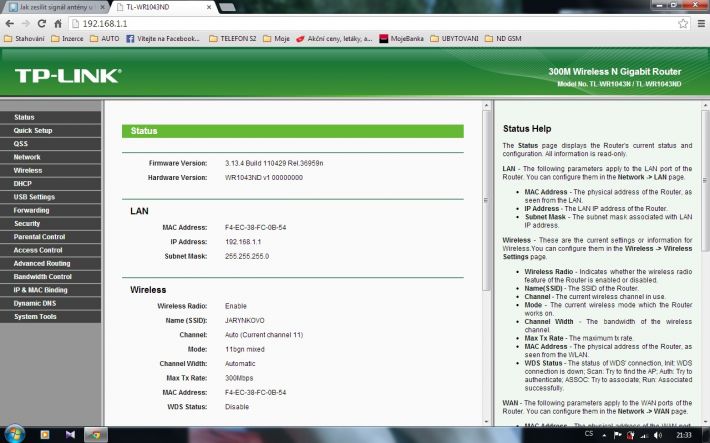Open USB Settings menu

point(51,197)
